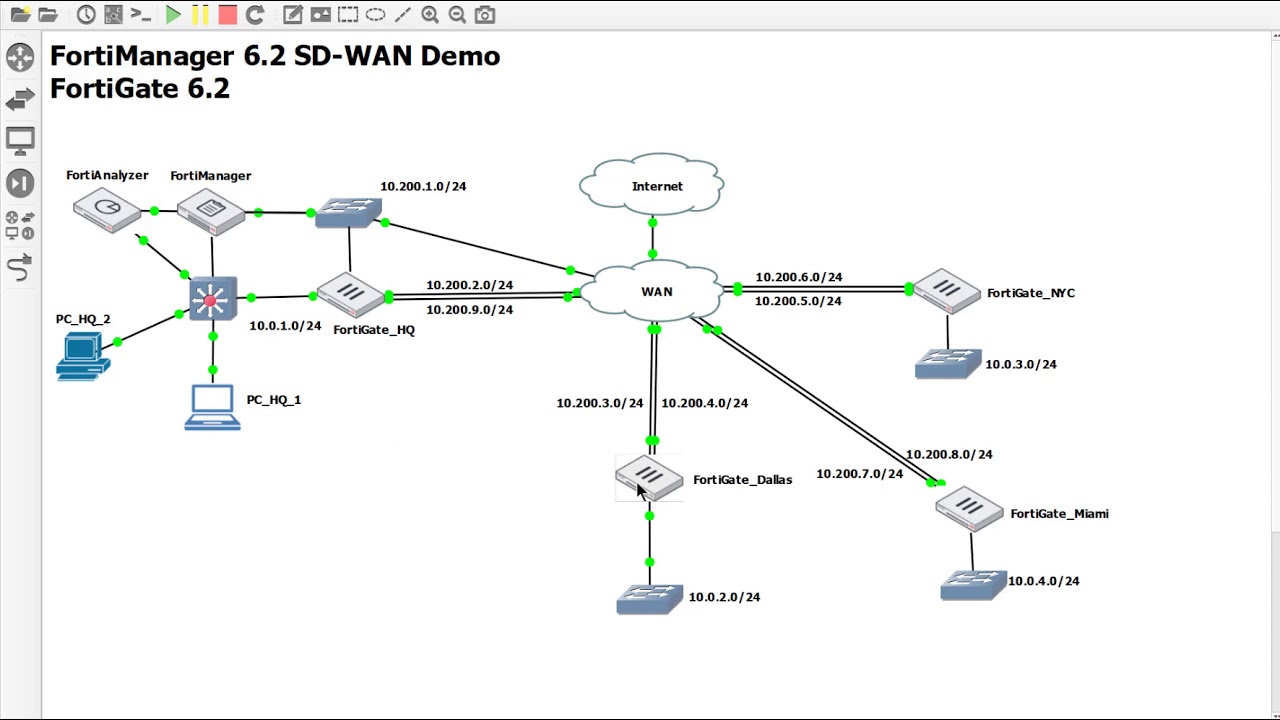Click the 10.200.2.0/24 link label
Screen dimensions: 1280x720
click(469, 285)
